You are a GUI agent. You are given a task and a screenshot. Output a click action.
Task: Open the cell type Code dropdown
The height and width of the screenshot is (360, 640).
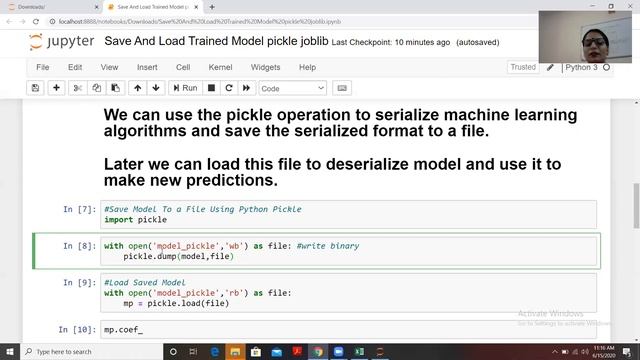coord(293,88)
